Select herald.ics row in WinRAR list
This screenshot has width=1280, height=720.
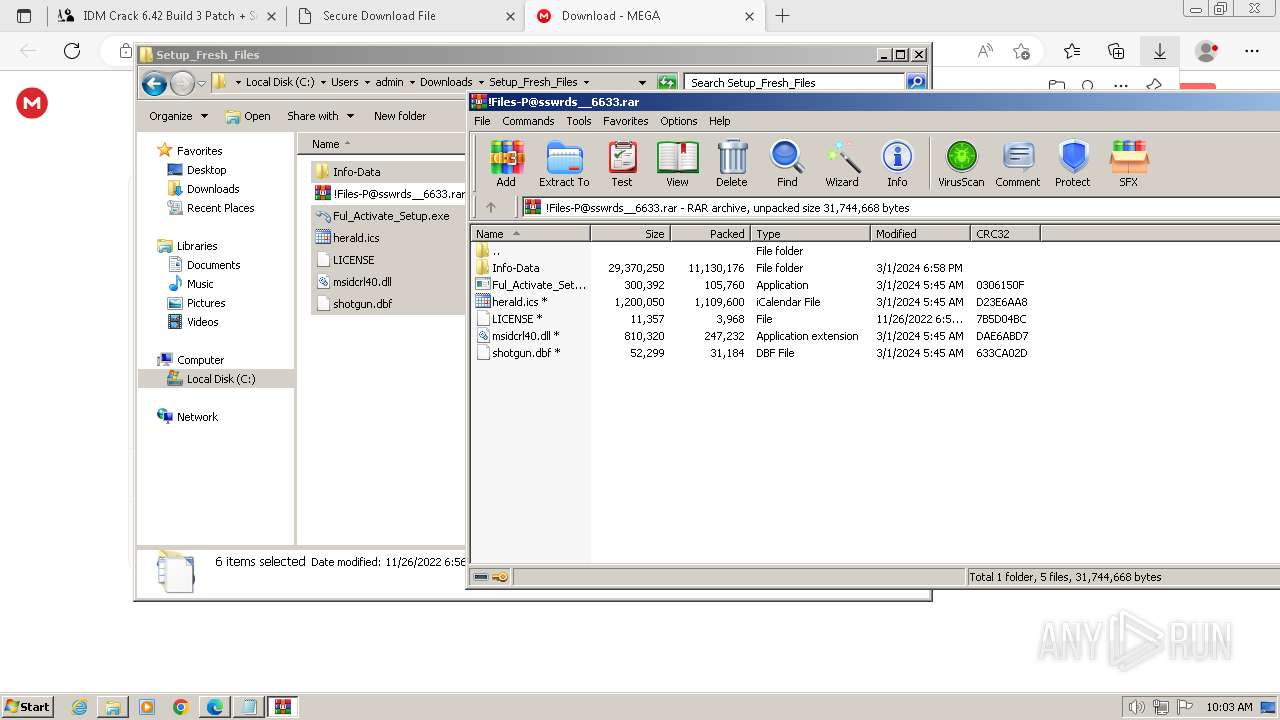[x=511, y=302]
